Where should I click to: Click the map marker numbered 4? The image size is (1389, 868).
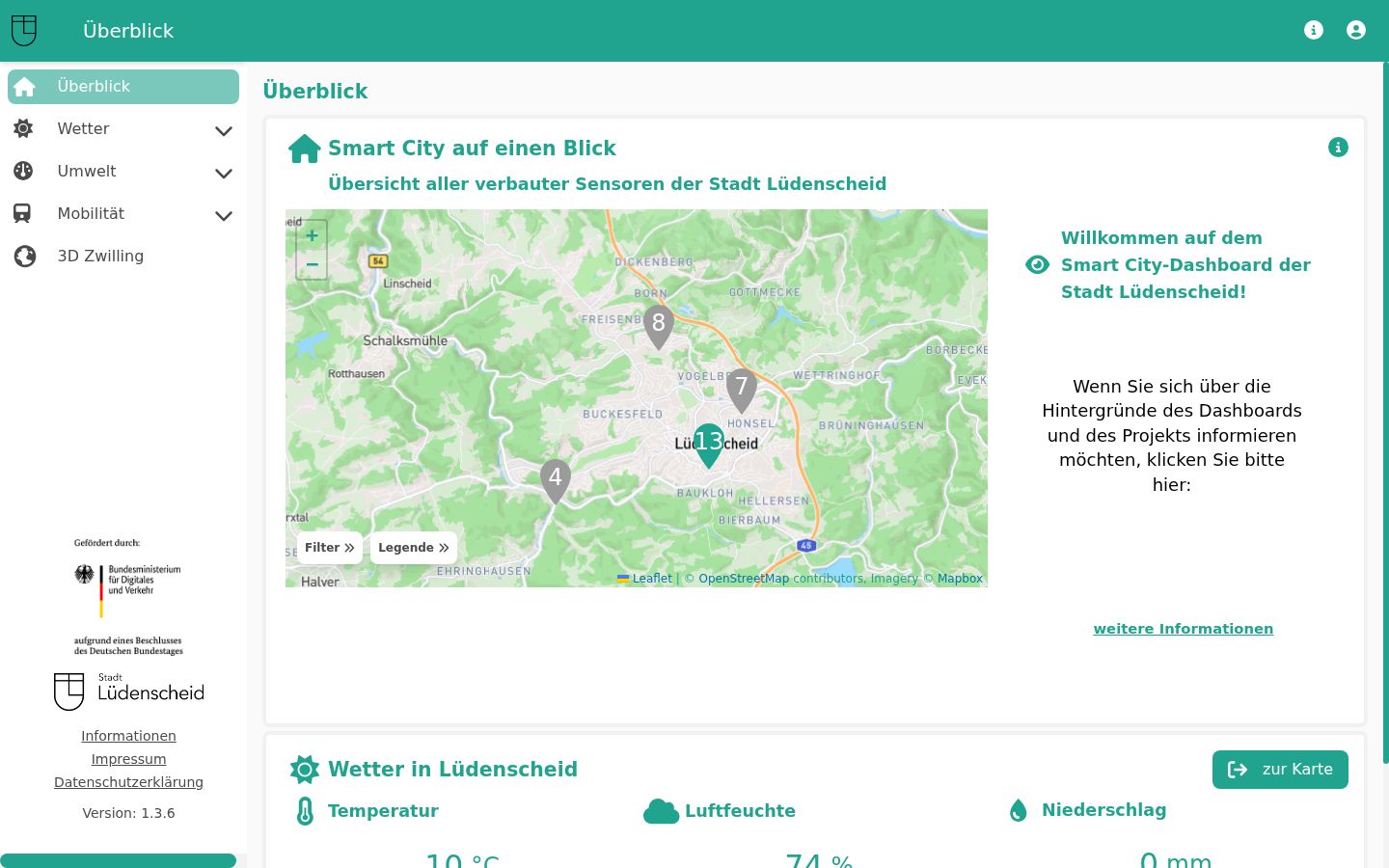(x=556, y=481)
